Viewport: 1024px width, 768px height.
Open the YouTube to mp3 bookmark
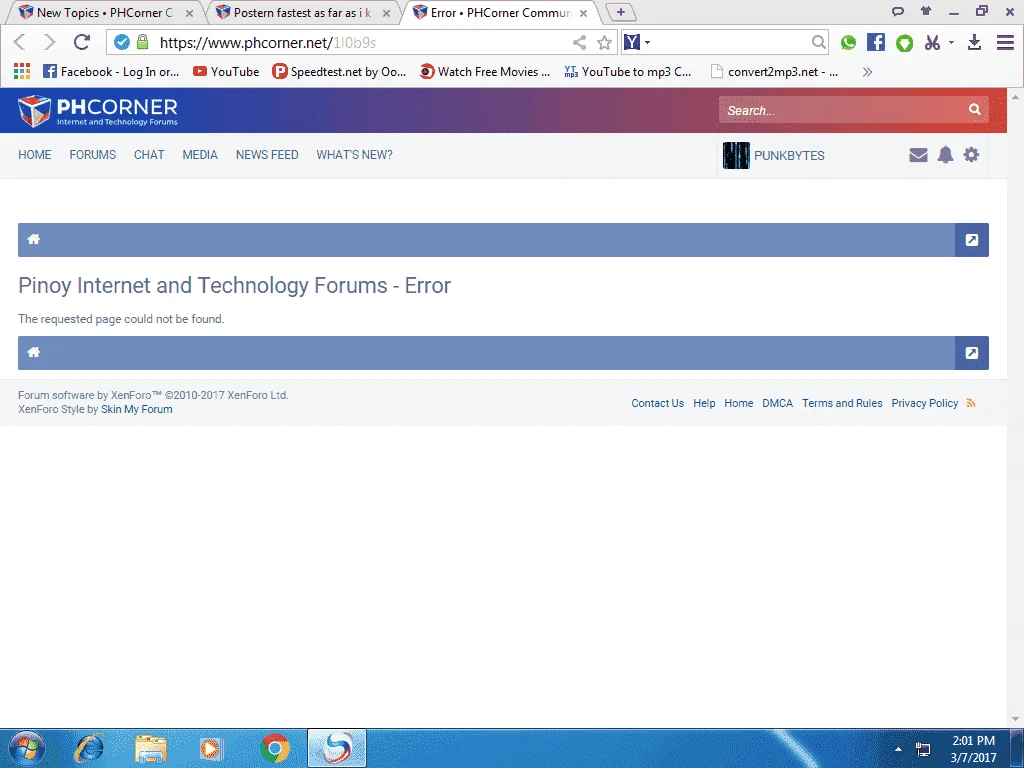628,71
